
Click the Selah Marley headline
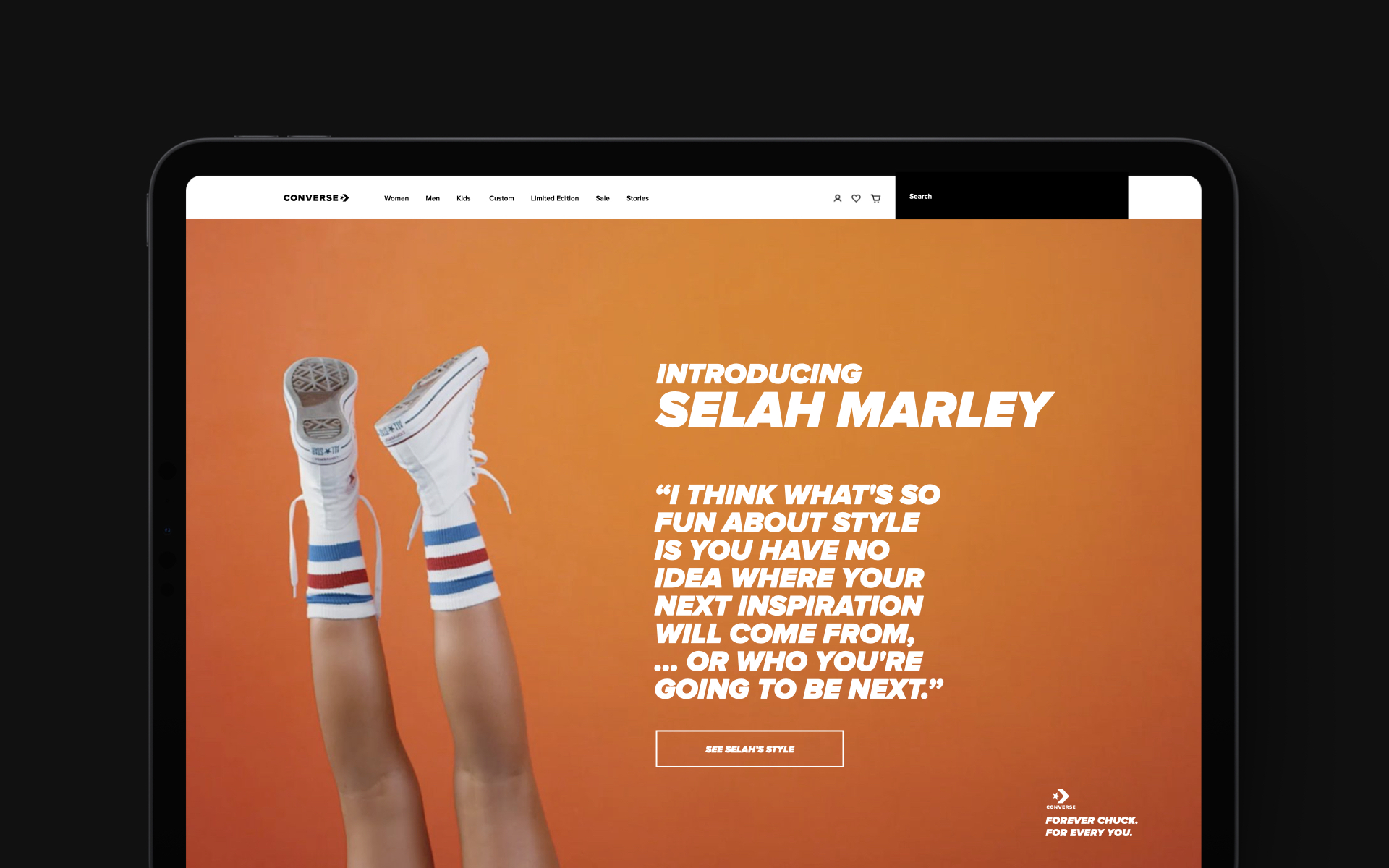pos(854,409)
